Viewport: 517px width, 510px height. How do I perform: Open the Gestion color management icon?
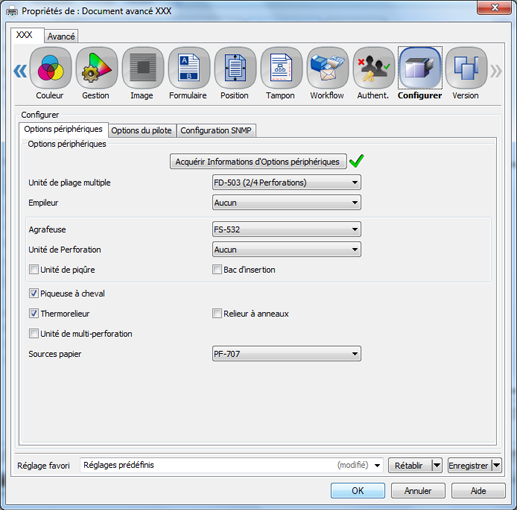[x=97, y=68]
